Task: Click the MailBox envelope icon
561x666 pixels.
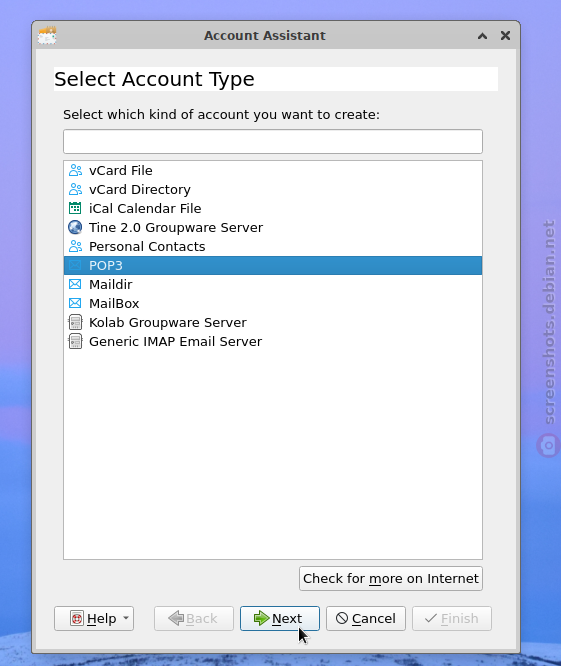Action: point(75,303)
